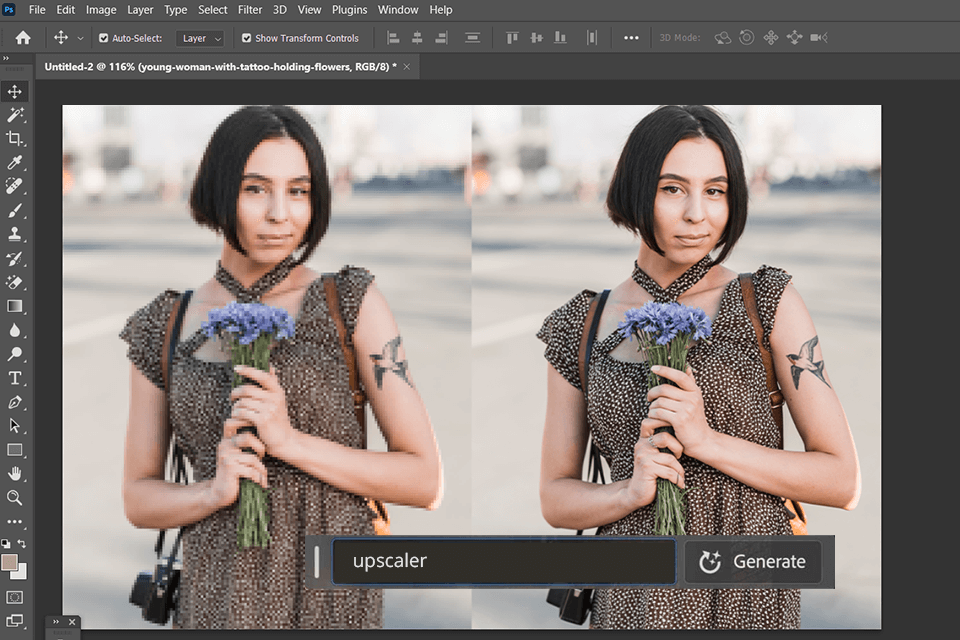This screenshot has width=960, height=640.
Task: Reset to default foreground and background colors
Action: 6,543
